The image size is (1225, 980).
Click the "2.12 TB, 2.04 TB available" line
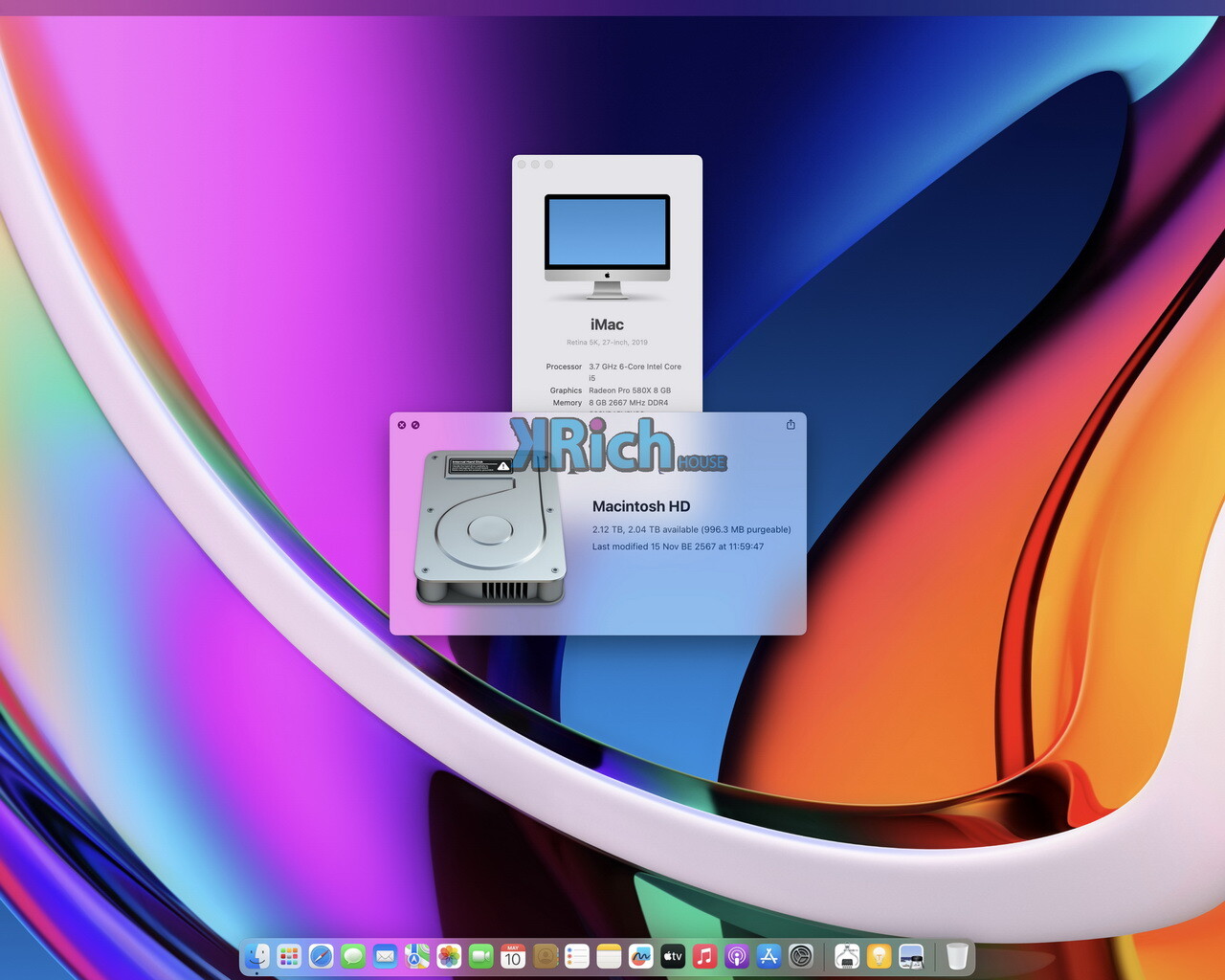[691, 529]
